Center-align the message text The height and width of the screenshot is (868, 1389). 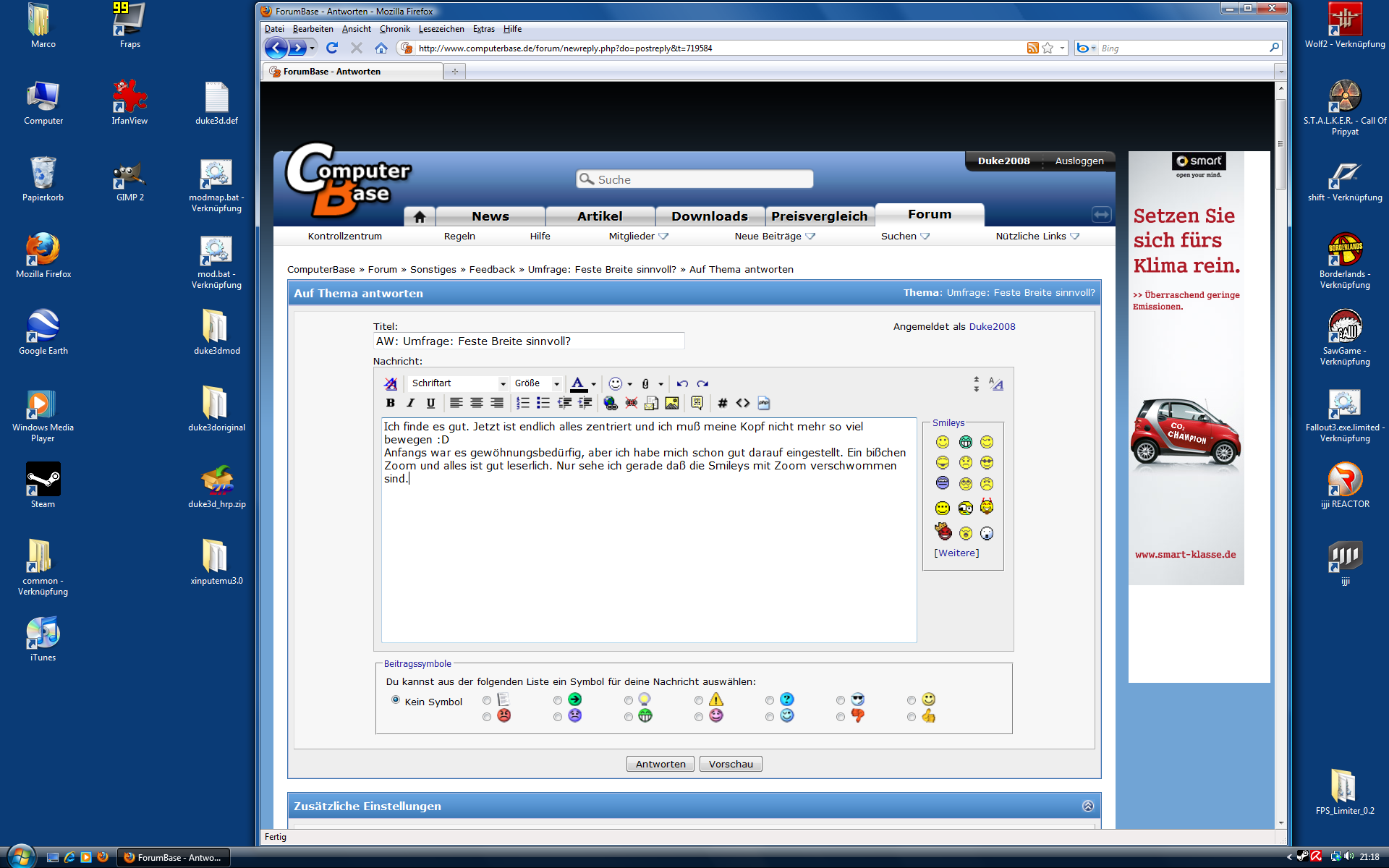476,403
